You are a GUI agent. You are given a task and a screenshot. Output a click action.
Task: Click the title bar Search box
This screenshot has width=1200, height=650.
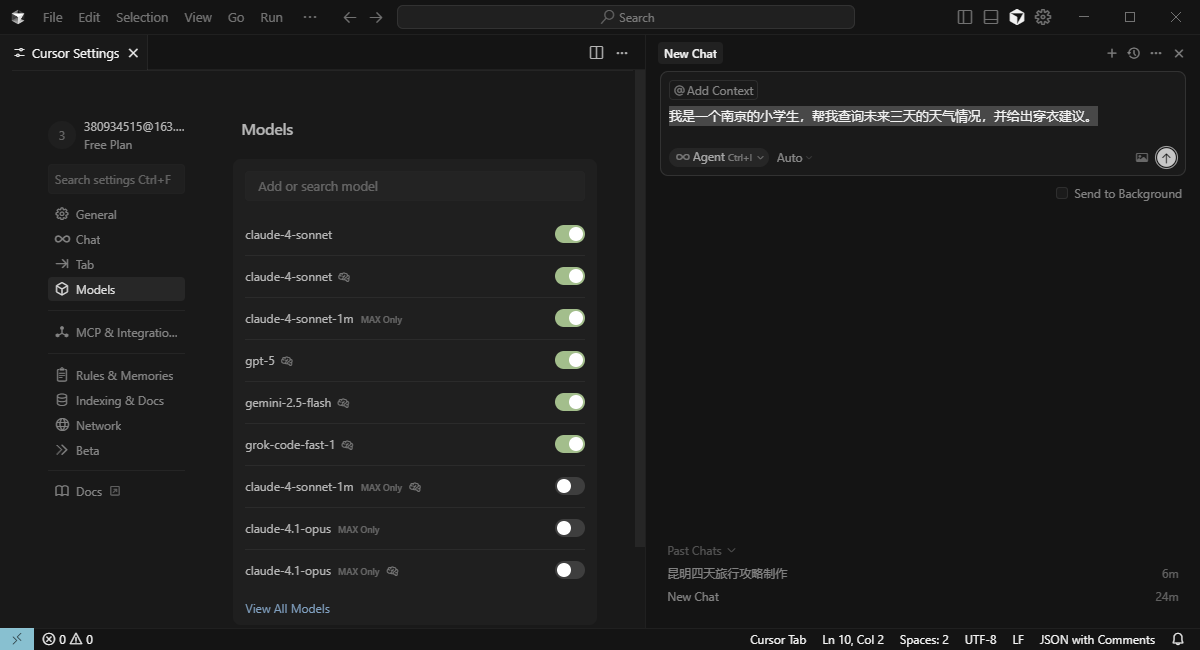[x=626, y=17]
